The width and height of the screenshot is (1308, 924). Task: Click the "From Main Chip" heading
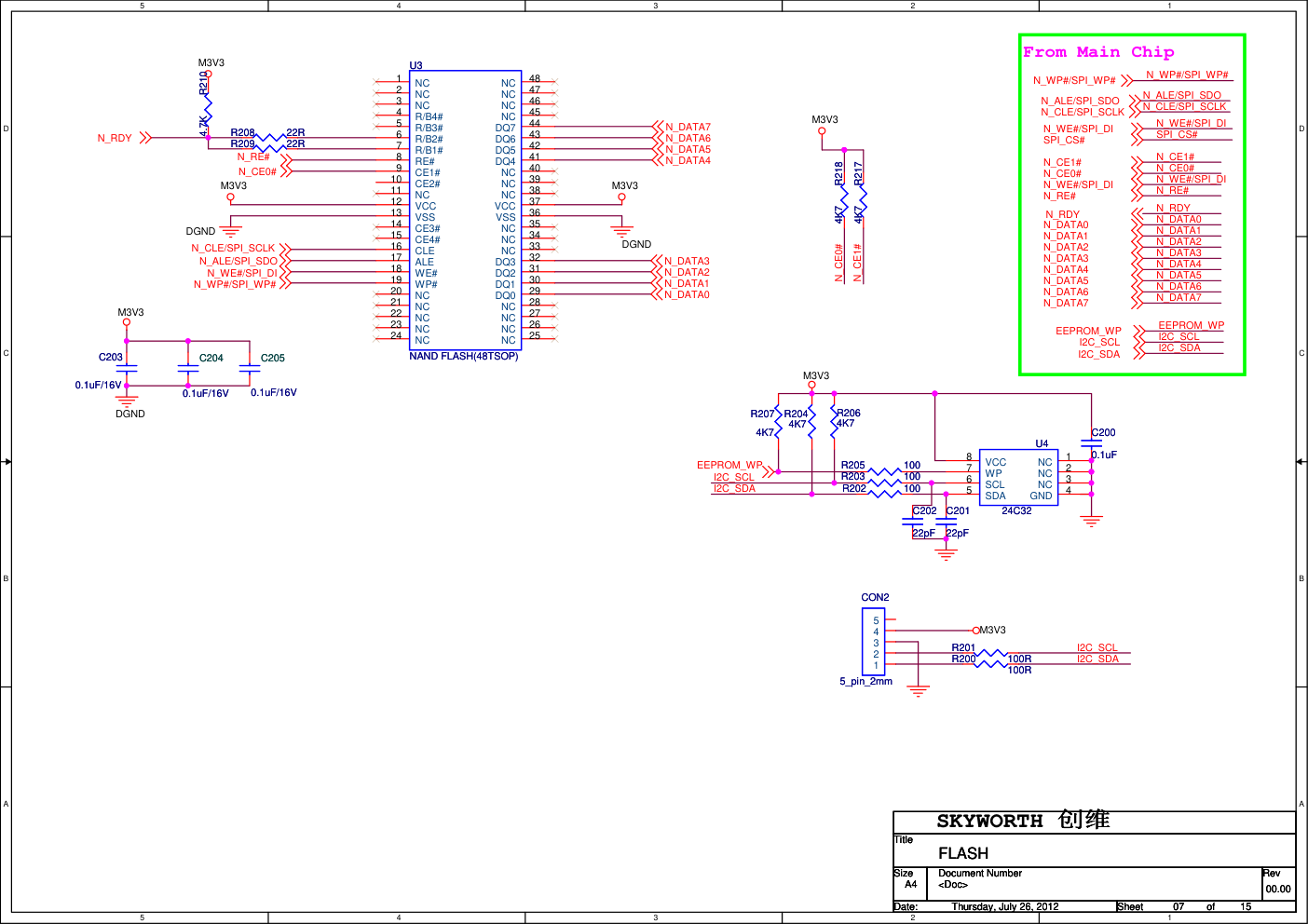click(1097, 52)
